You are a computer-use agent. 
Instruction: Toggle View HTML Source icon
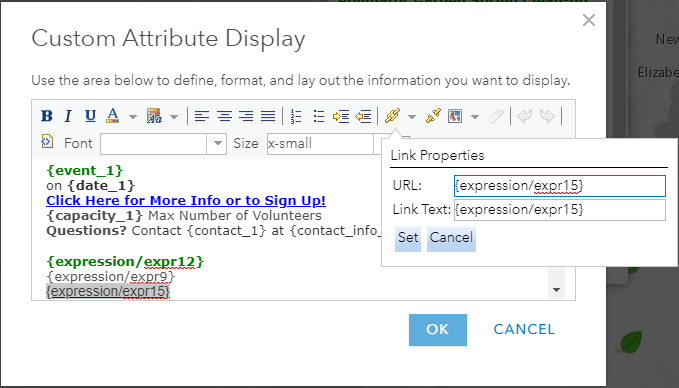click(47, 141)
